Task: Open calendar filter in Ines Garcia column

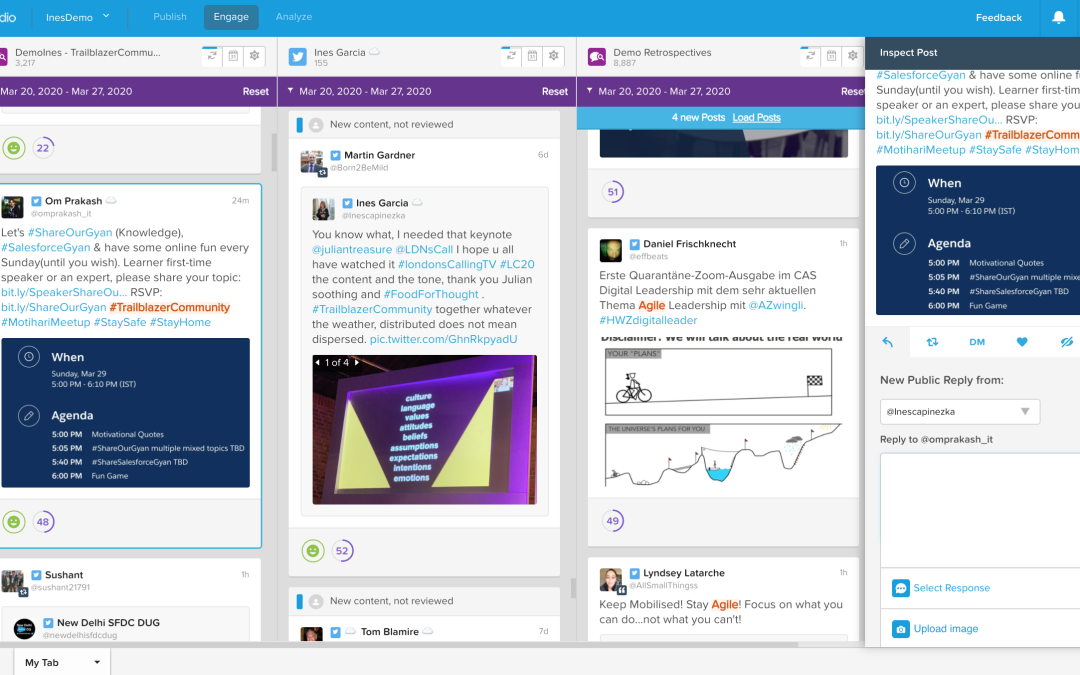Action: pyautogui.click(x=532, y=56)
